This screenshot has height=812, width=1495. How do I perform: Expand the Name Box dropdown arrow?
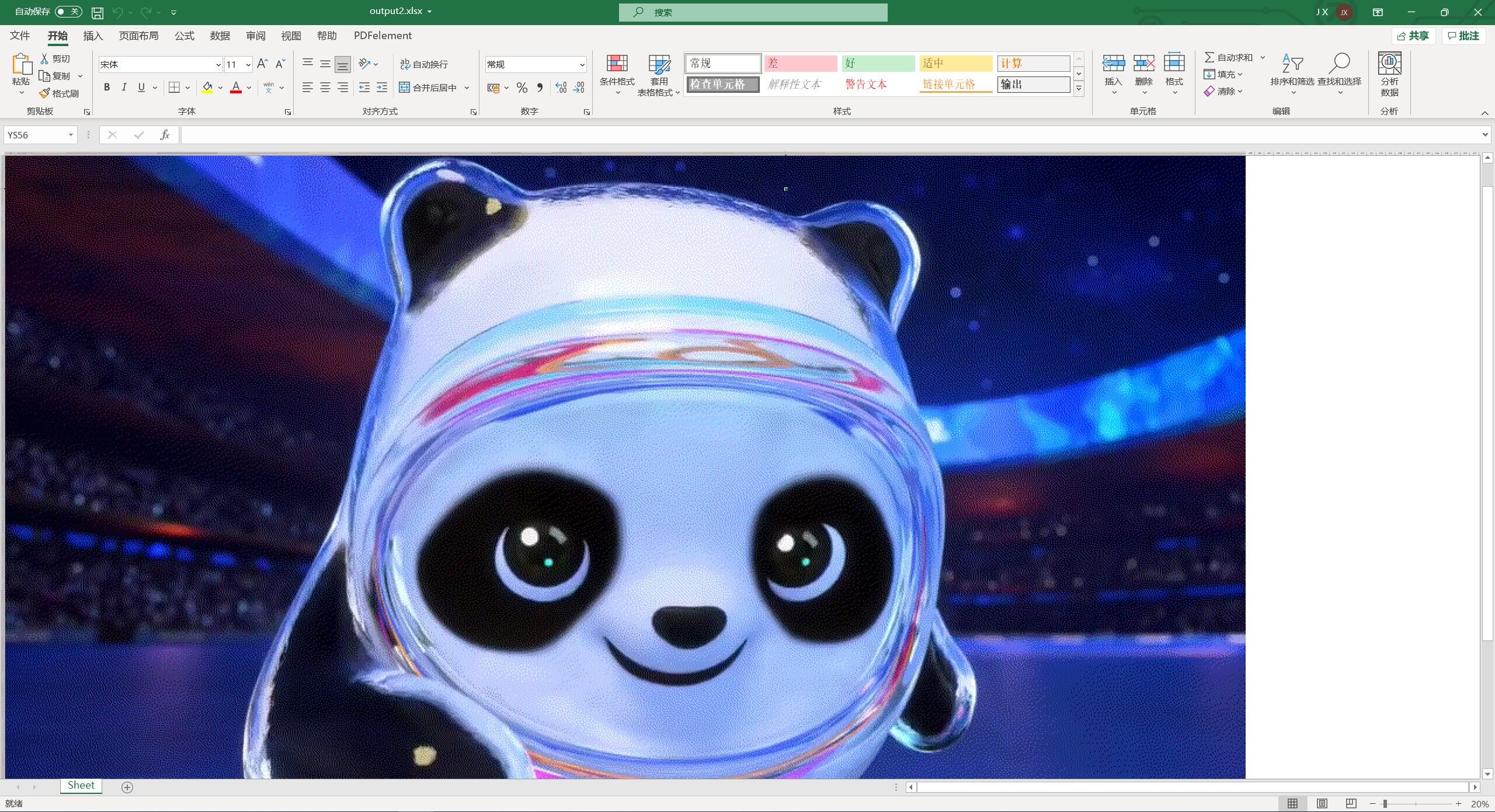tap(71, 135)
